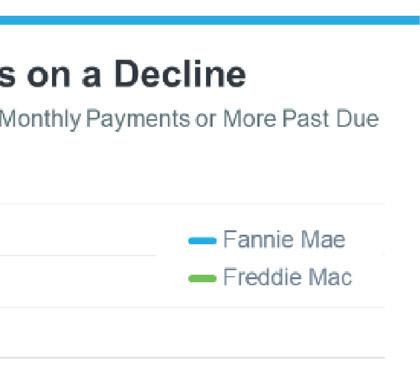Click the green Freddie Mac legend line marker
The width and height of the screenshot is (420, 390).
[202, 278]
